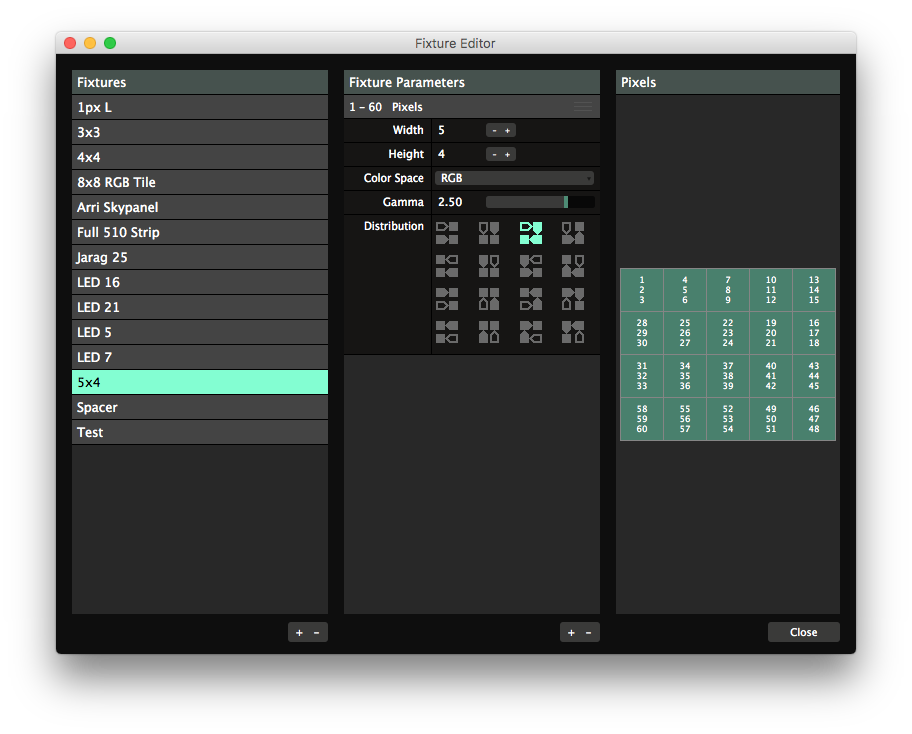Viewport: 912px width, 734px height.
Task: Choose the first Distribution icon in the second row
Action: tap(447, 266)
